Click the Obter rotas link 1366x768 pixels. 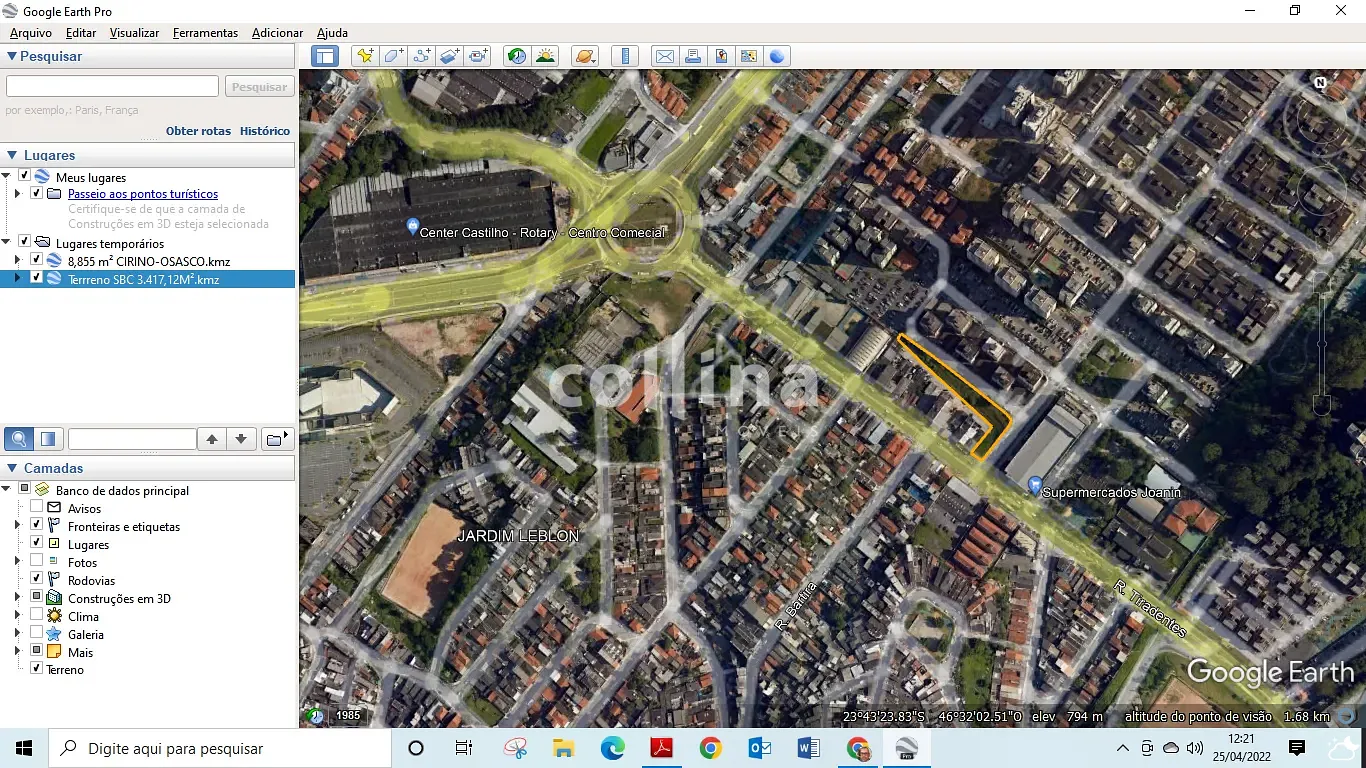[198, 131]
